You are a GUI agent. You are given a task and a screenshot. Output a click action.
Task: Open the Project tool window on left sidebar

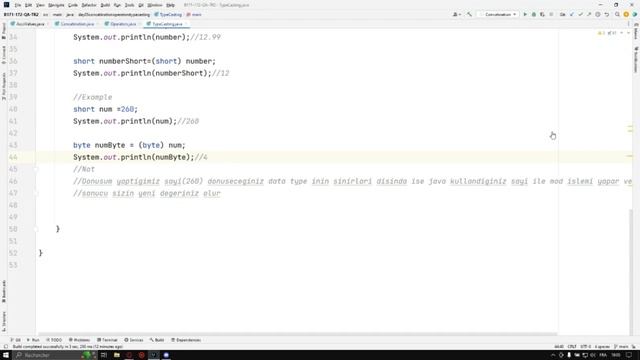(4, 31)
